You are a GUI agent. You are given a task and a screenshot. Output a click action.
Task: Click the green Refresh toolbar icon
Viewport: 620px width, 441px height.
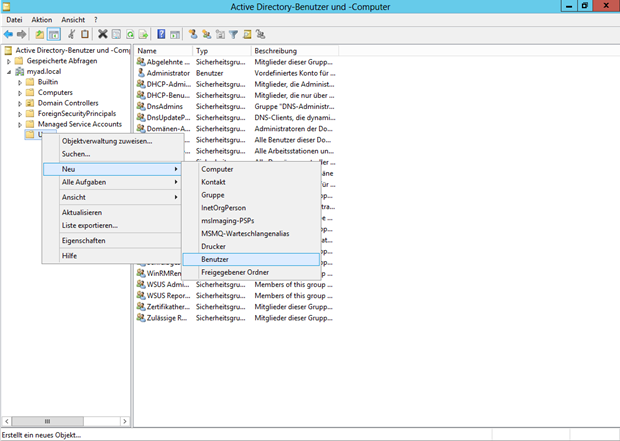[131, 34]
